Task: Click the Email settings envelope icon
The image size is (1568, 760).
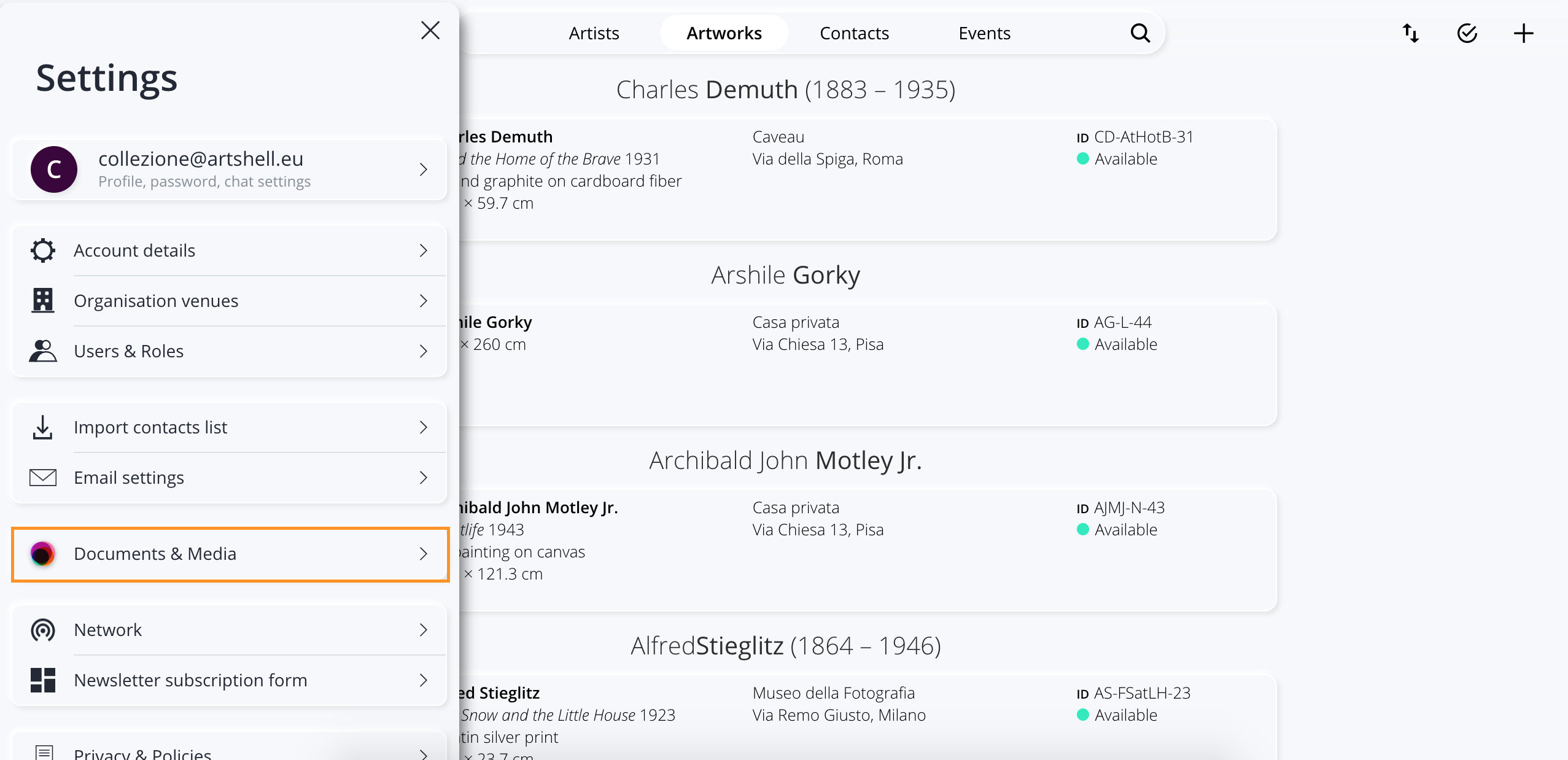Action: pyautogui.click(x=43, y=478)
